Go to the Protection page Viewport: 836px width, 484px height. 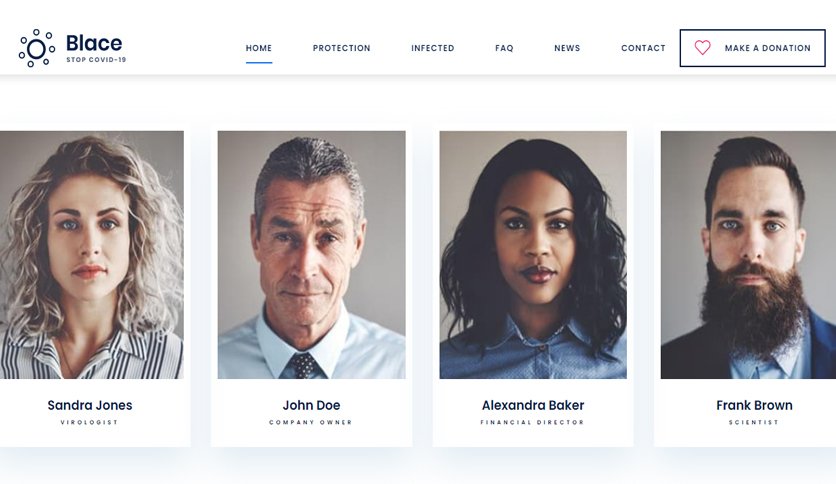click(x=341, y=48)
